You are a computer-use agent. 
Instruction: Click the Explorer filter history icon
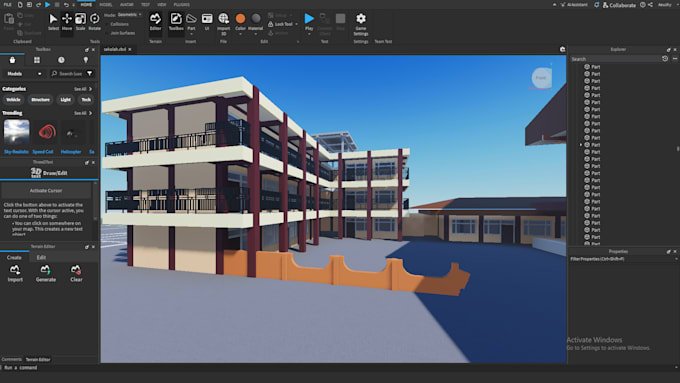(x=665, y=59)
